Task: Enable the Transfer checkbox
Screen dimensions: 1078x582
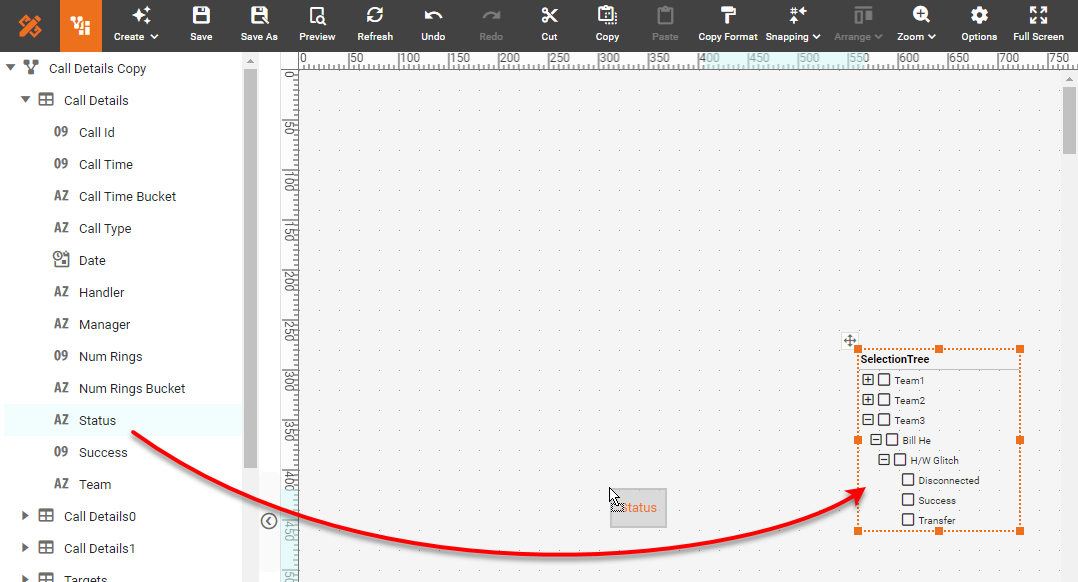Action: coord(908,520)
